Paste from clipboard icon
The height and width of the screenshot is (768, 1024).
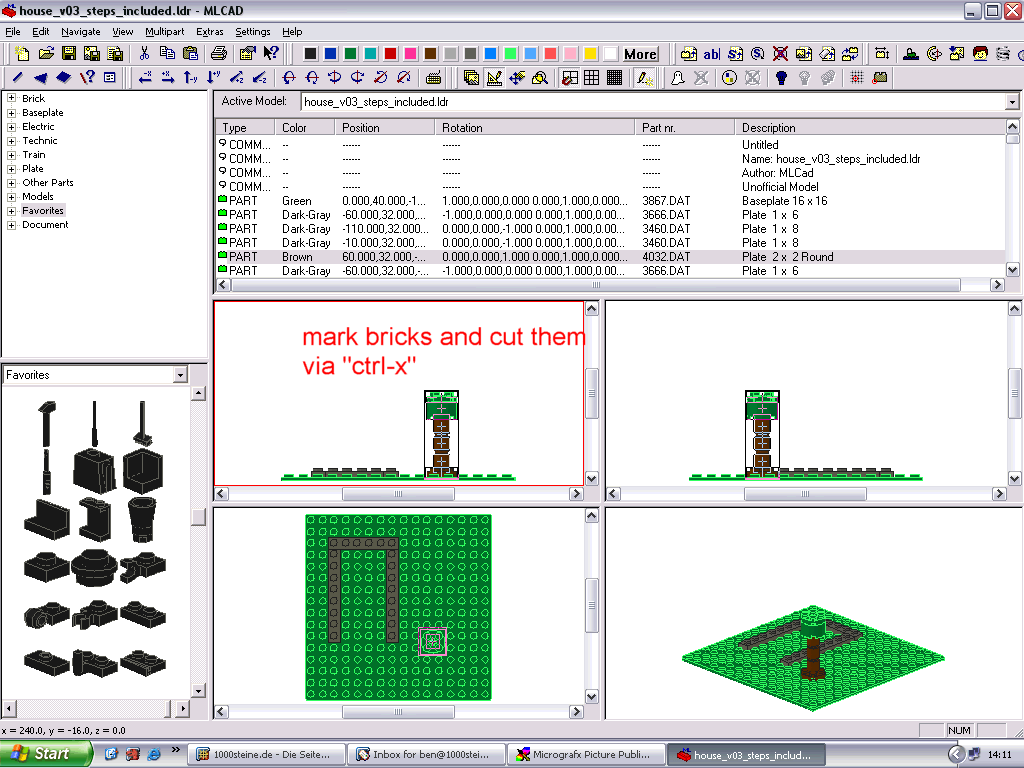[190, 54]
